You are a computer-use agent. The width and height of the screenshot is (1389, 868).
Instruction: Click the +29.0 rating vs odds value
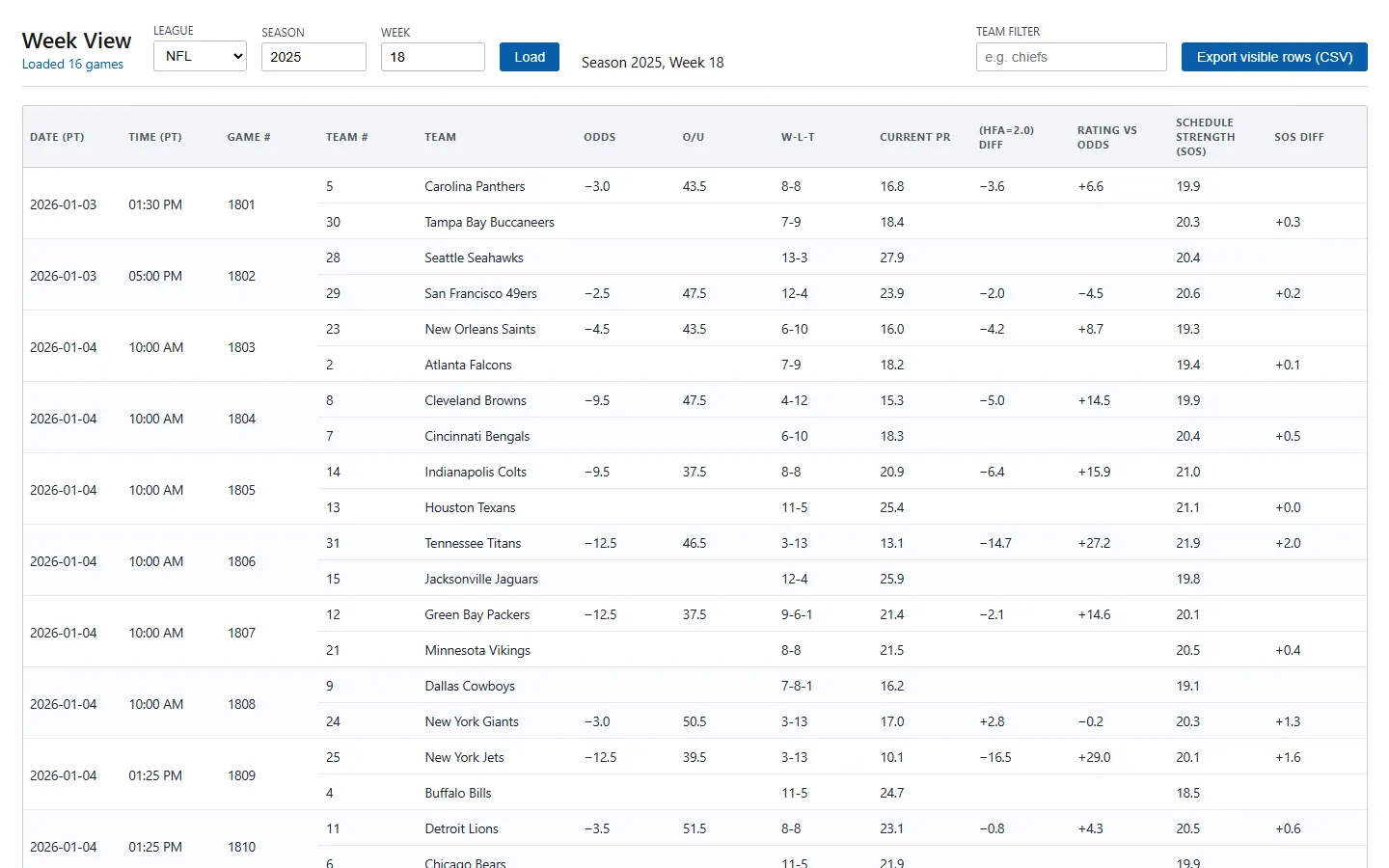1094,757
